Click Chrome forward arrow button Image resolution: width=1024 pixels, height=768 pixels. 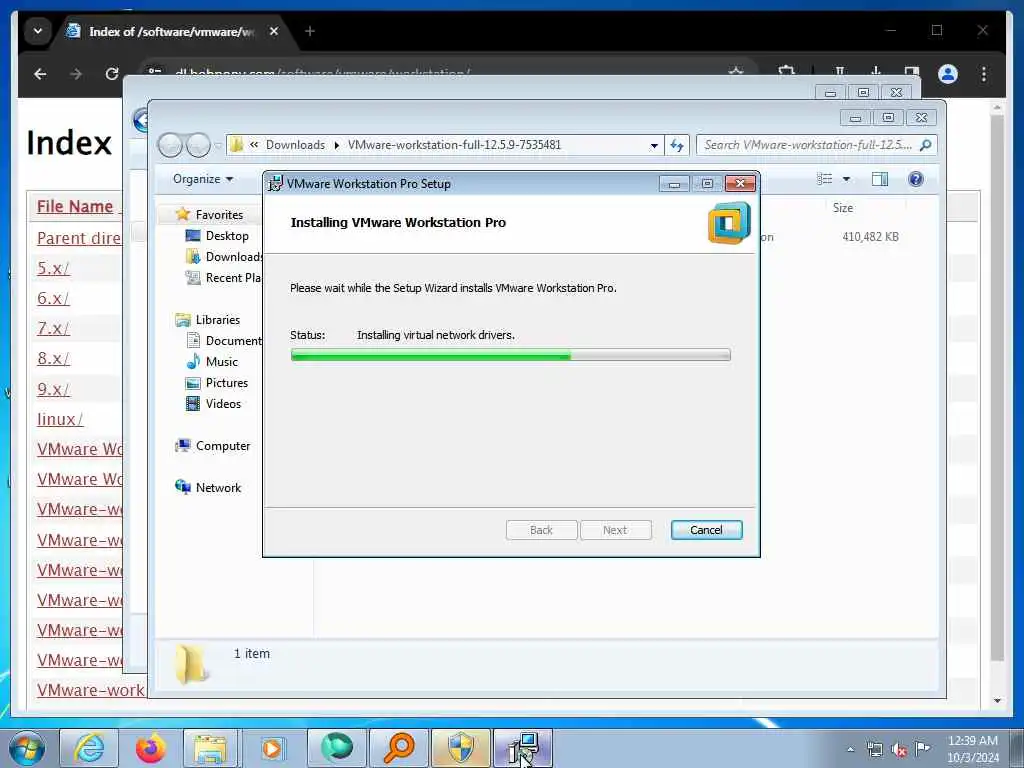click(x=76, y=74)
